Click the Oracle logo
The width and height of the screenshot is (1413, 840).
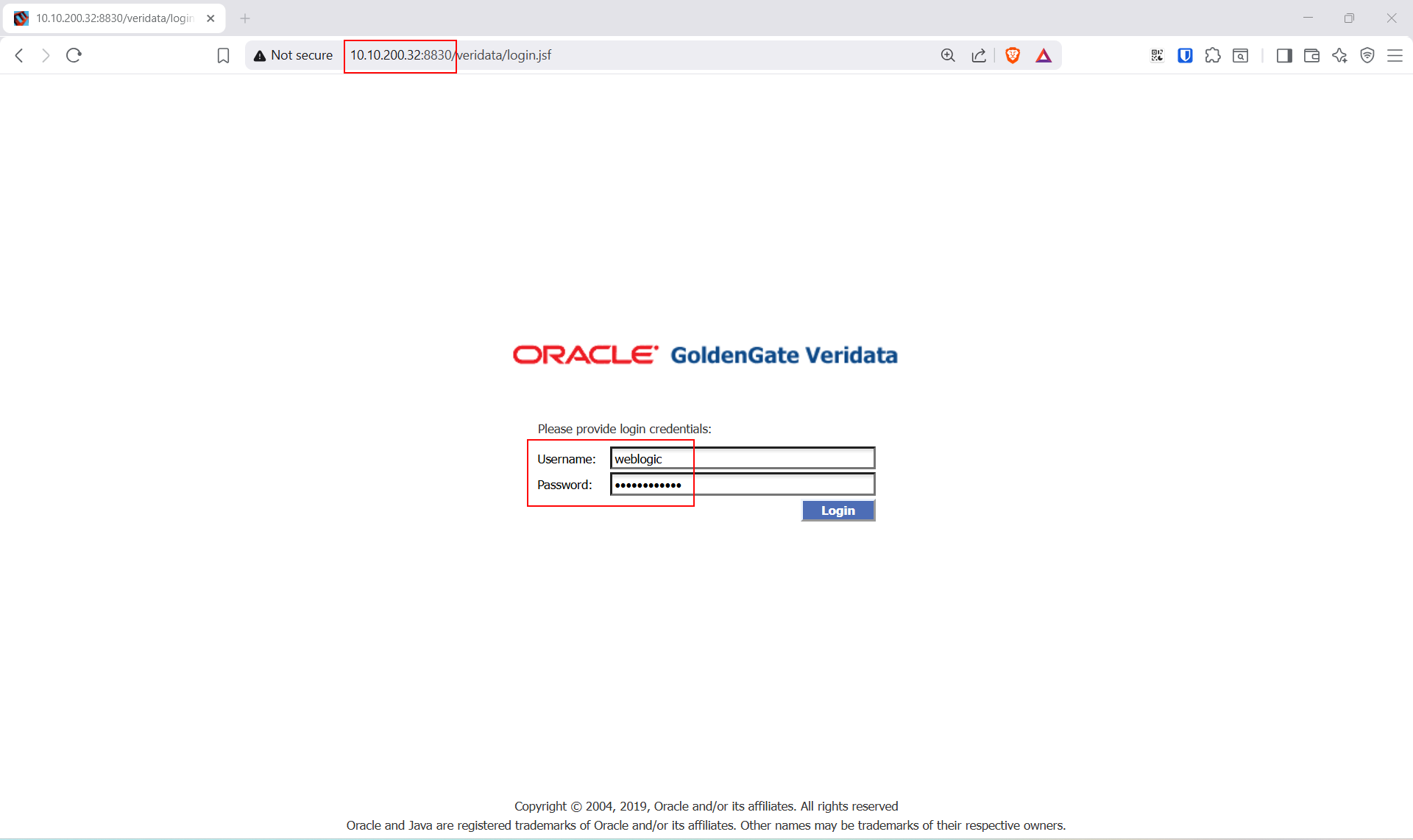(586, 355)
